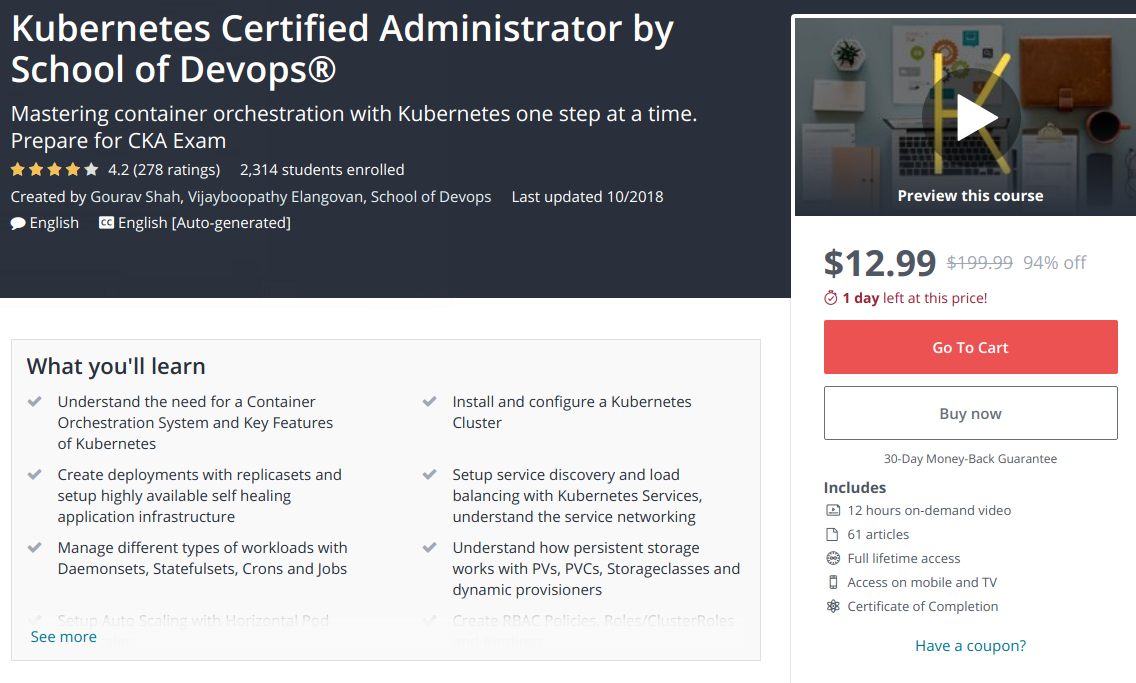
Task: Click the checkmark beside Create deployments
Action: click(35, 475)
